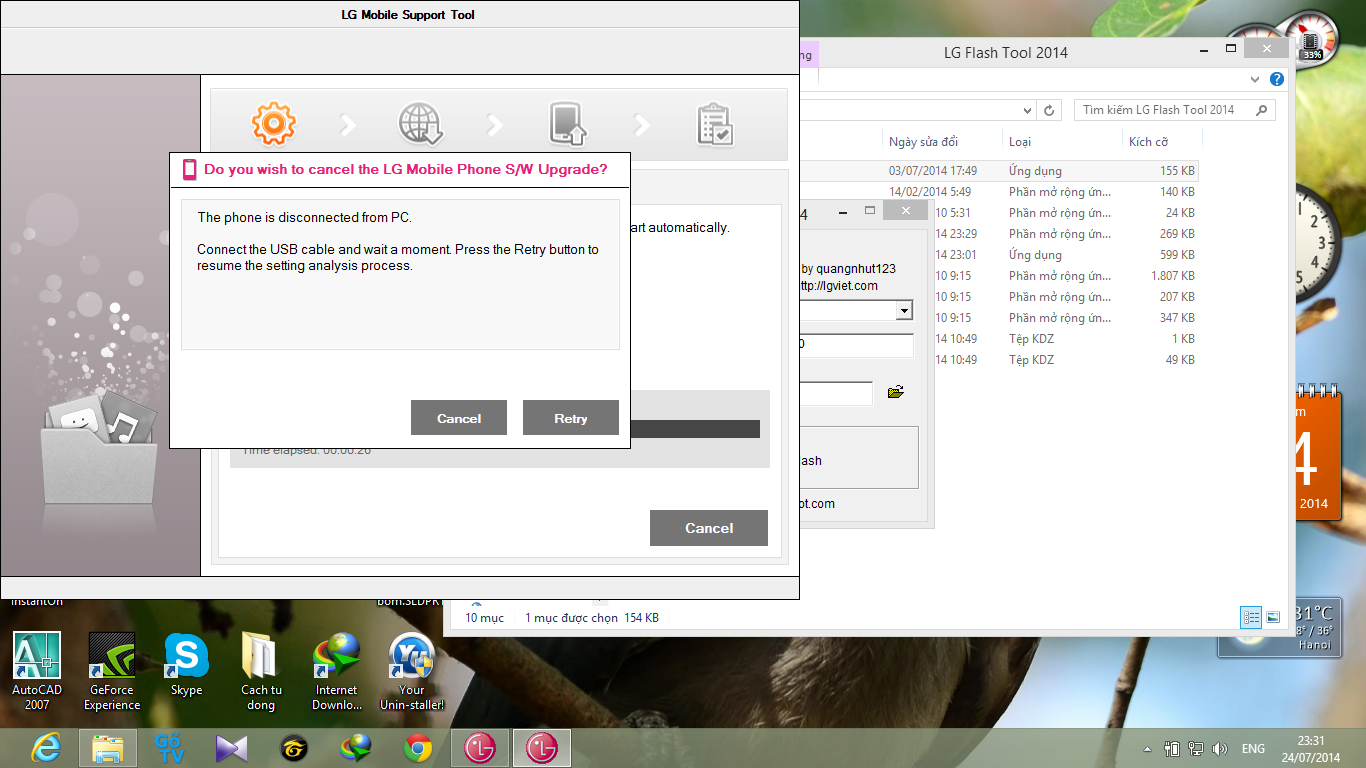This screenshot has width=1366, height=768.
Task: Click the globe download step icon
Action: tap(420, 125)
